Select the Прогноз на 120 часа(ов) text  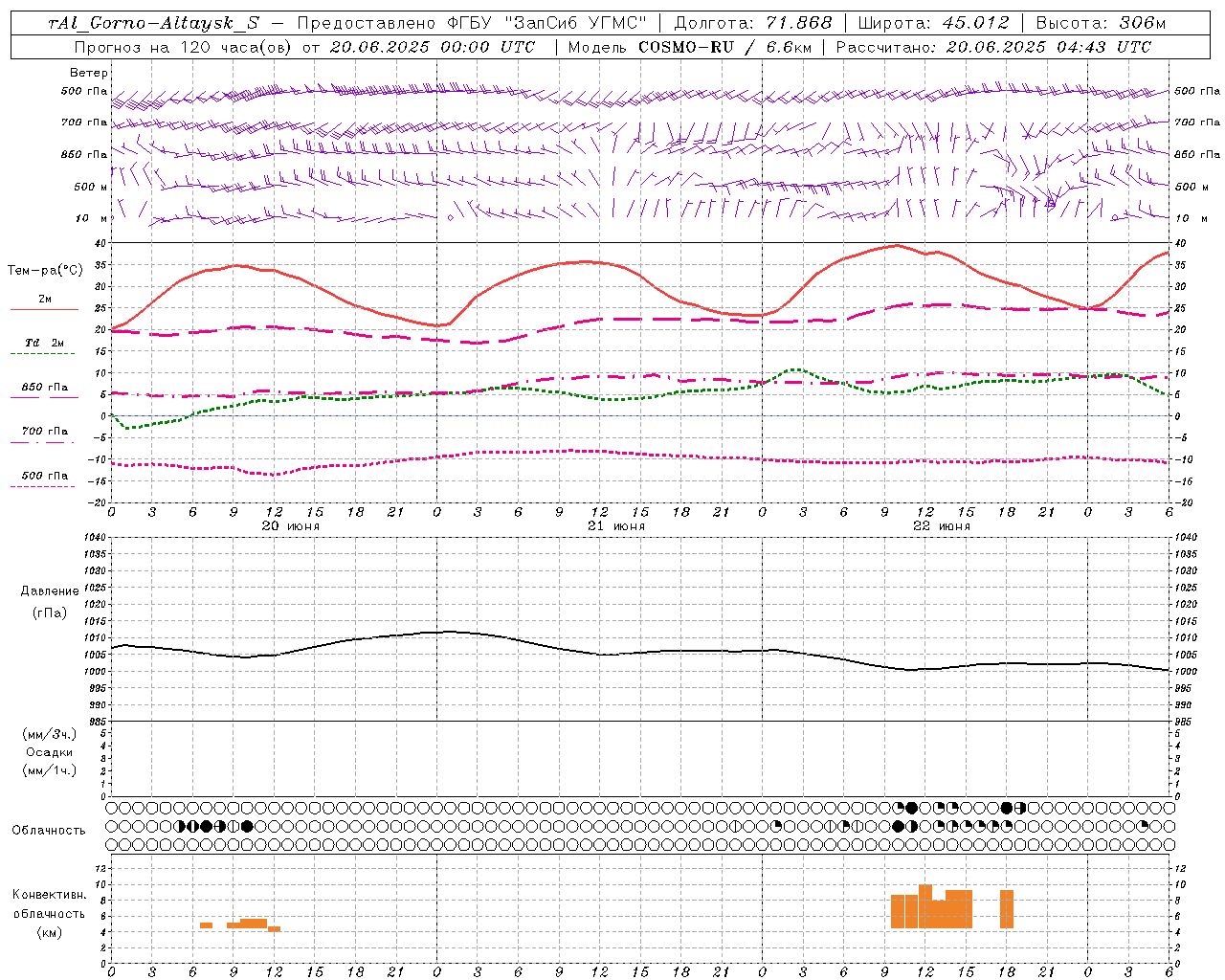(x=184, y=47)
